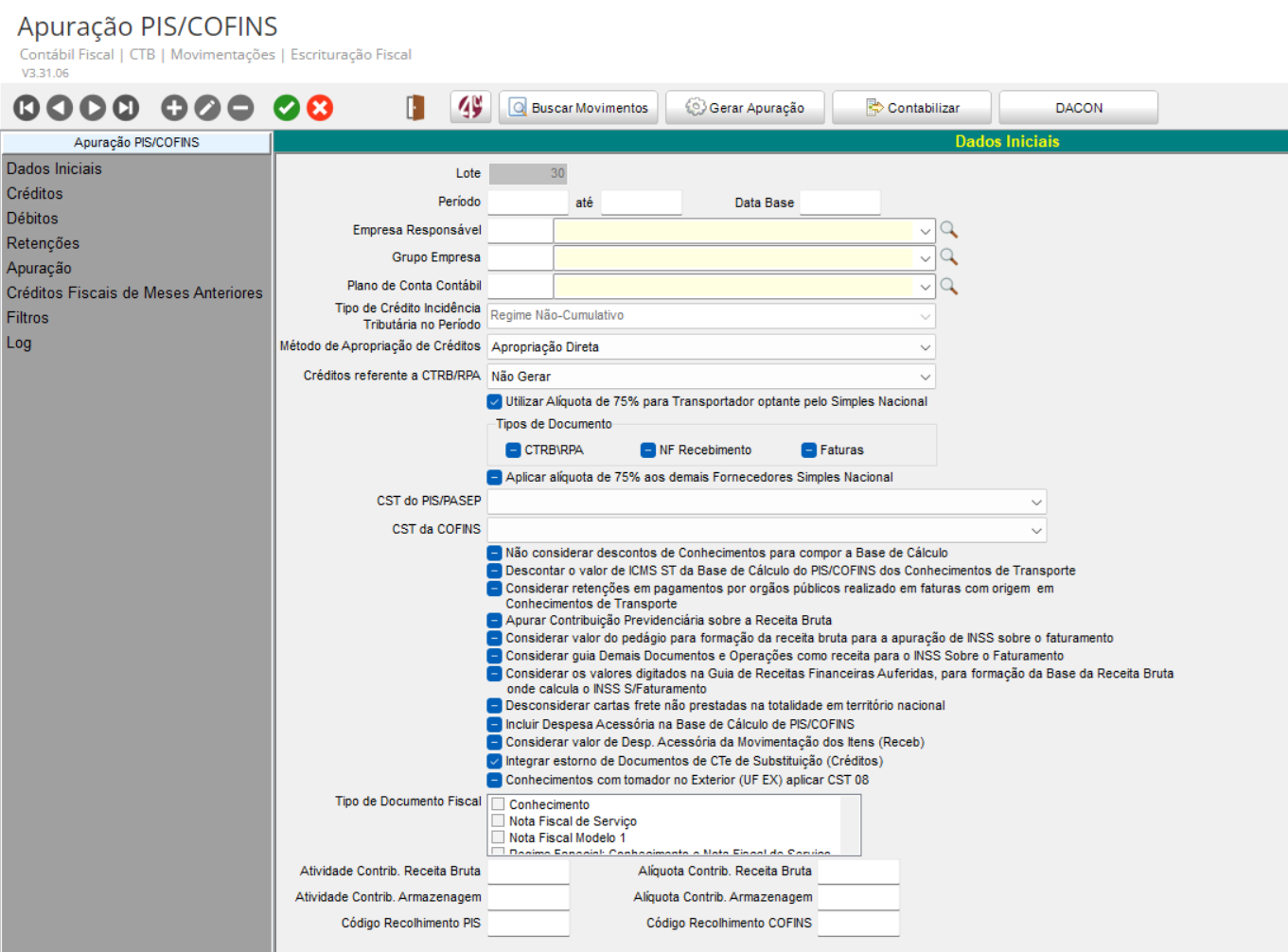Search Plano de Conta Contábil with magnifier
1288x952 pixels.
(x=949, y=286)
